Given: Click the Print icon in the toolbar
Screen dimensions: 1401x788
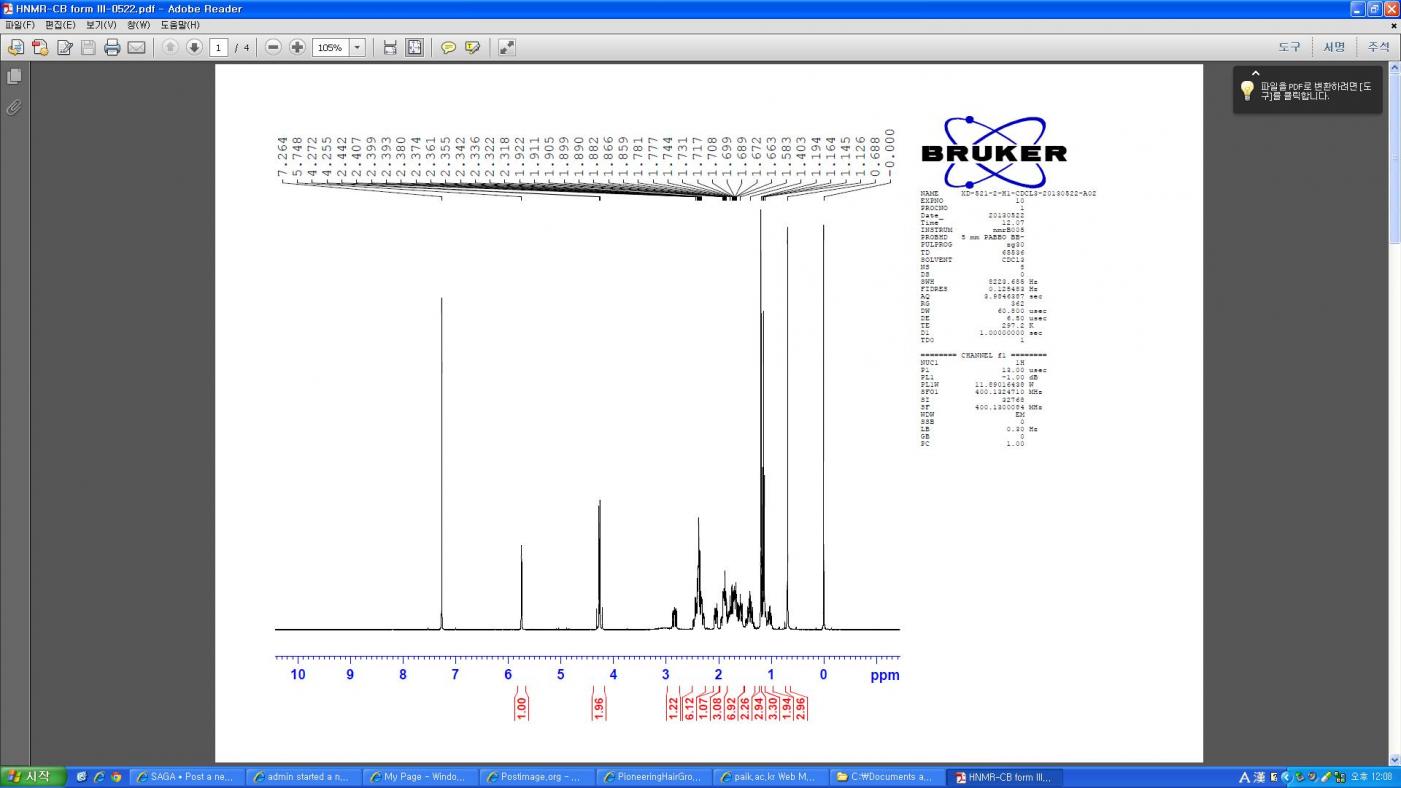Looking at the screenshot, I should tap(112, 47).
